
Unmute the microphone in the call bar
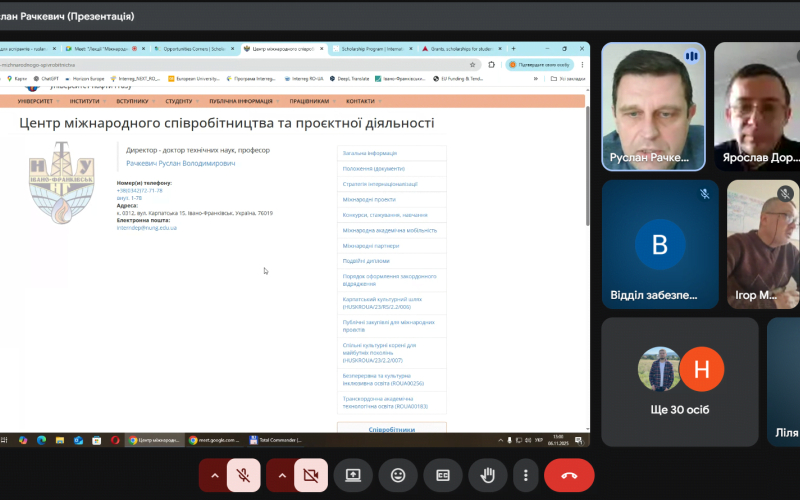pyautogui.click(x=241, y=475)
